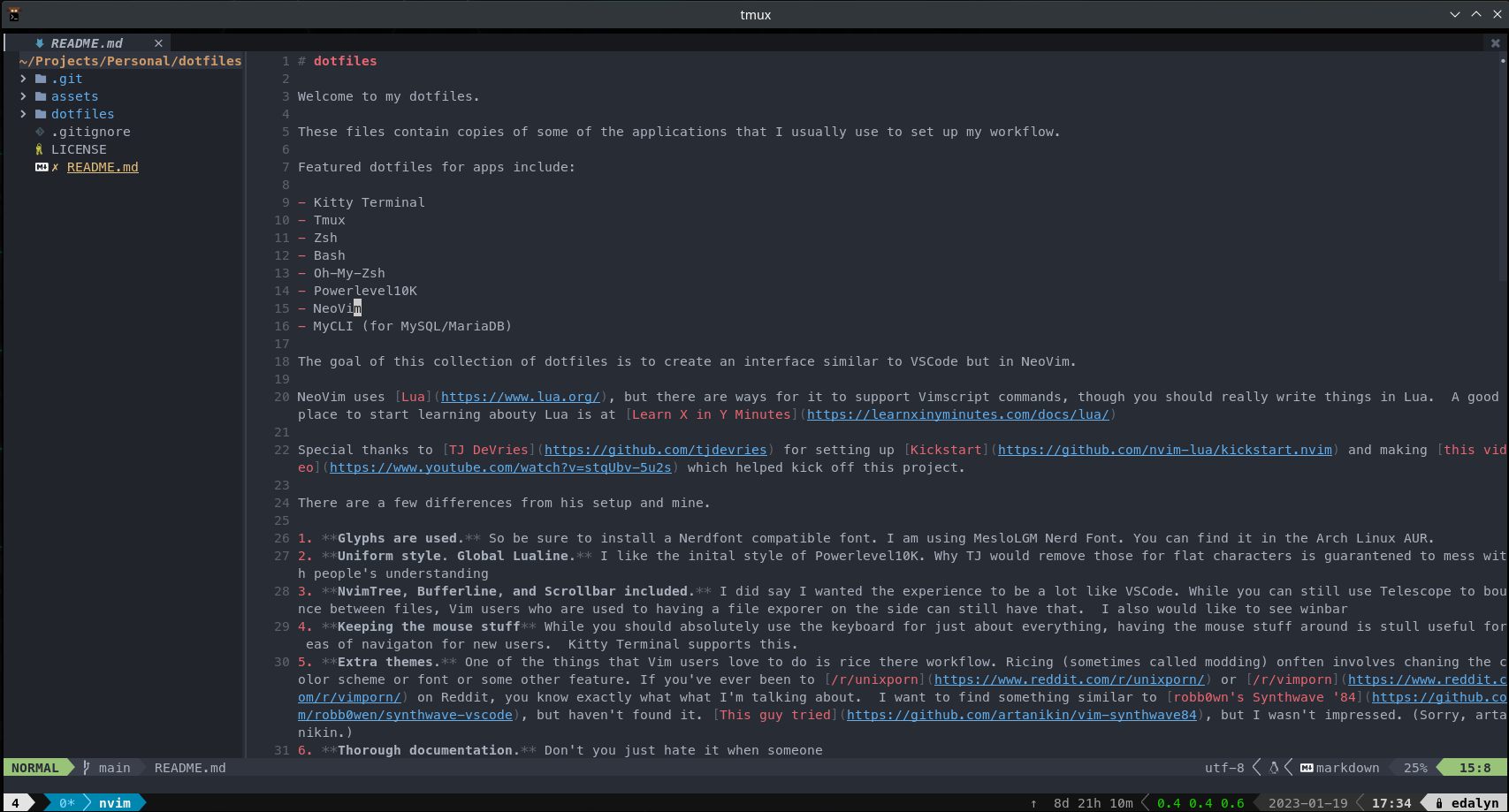The width and height of the screenshot is (1509, 812).
Task: Click the utf-8 encoding indicator
Action: coord(1224,768)
